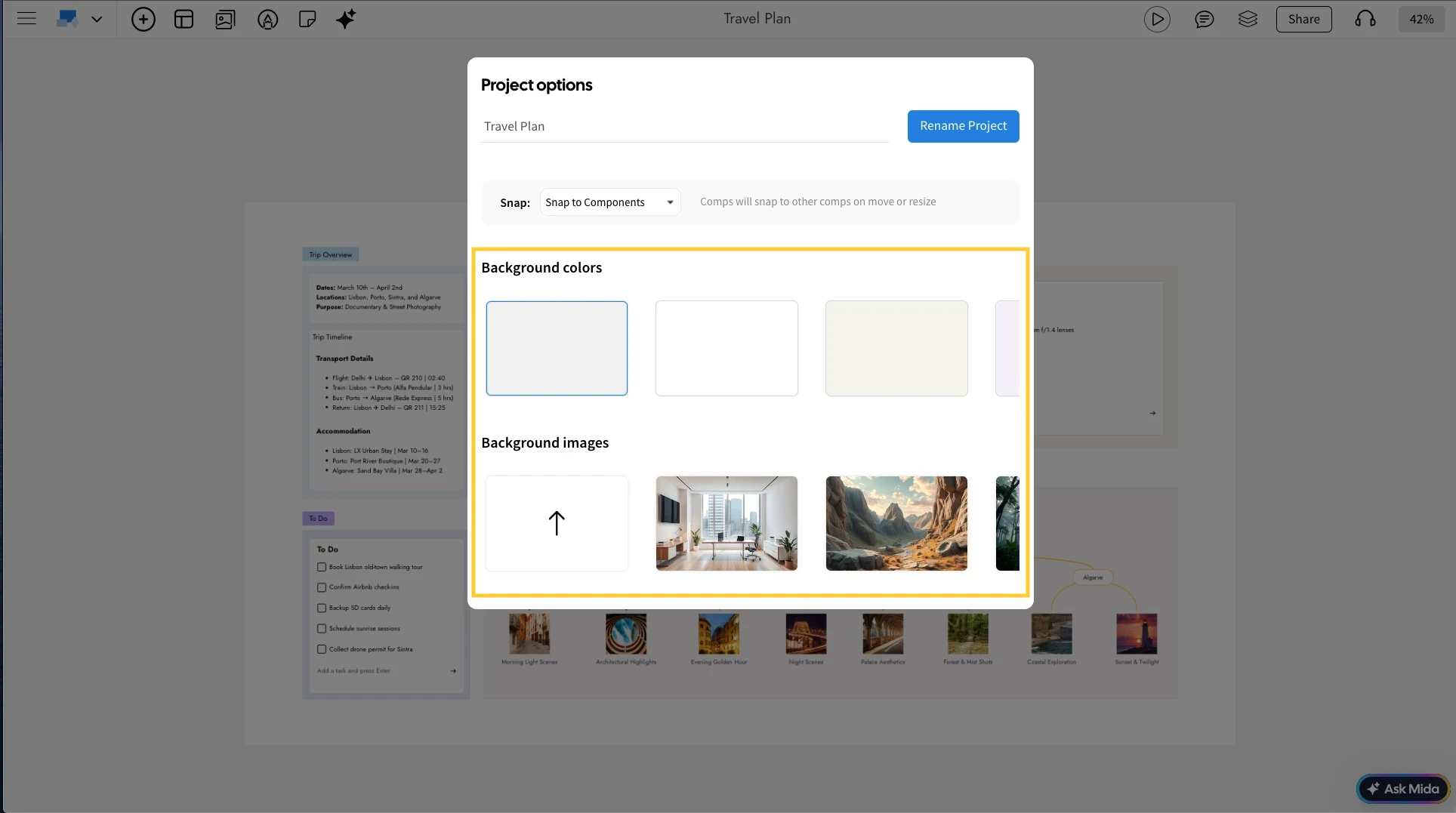Click the layers stack icon
Image resolution: width=1456 pixels, height=813 pixels.
coord(1248,19)
